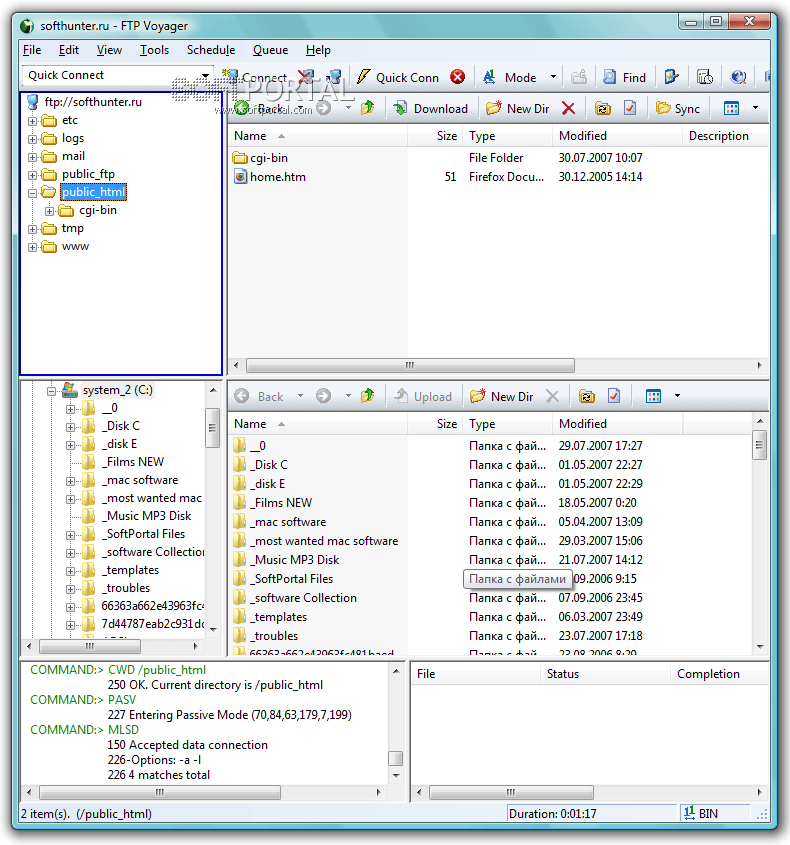This screenshot has width=790, height=845.
Task: Click the red-checkmark document icon in remote toolbar
Action: pyautogui.click(x=630, y=108)
